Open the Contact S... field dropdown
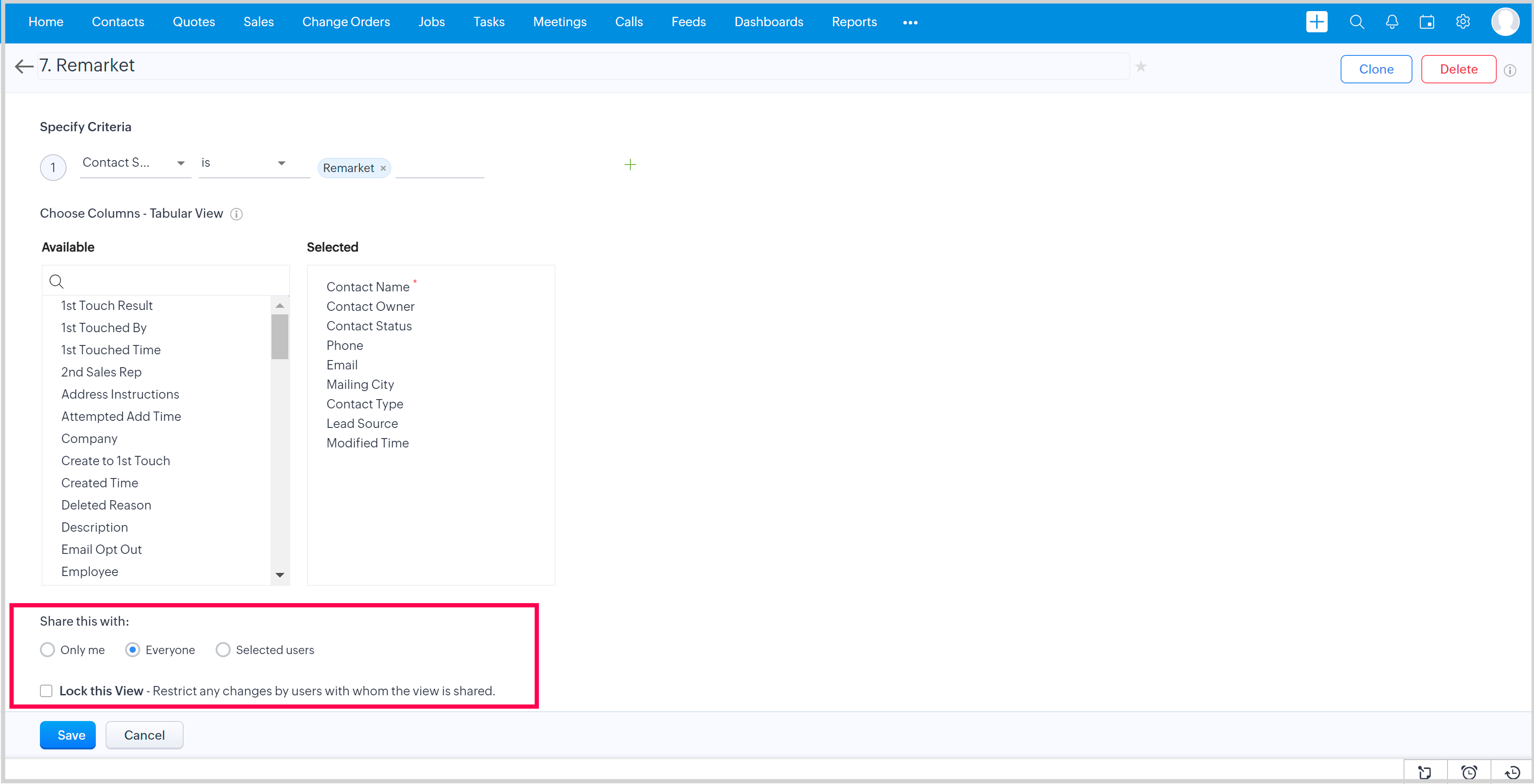Image resolution: width=1534 pixels, height=784 pixels. tap(135, 163)
